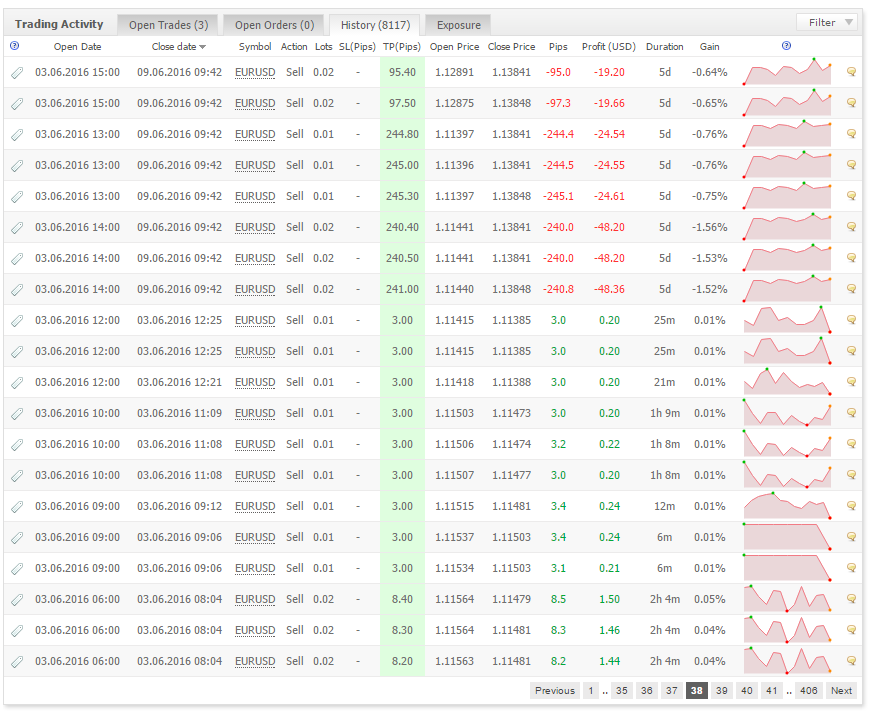Open the tag icon on the 241.00 TP row
The width and height of the screenshot is (872, 712).
tap(17, 290)
